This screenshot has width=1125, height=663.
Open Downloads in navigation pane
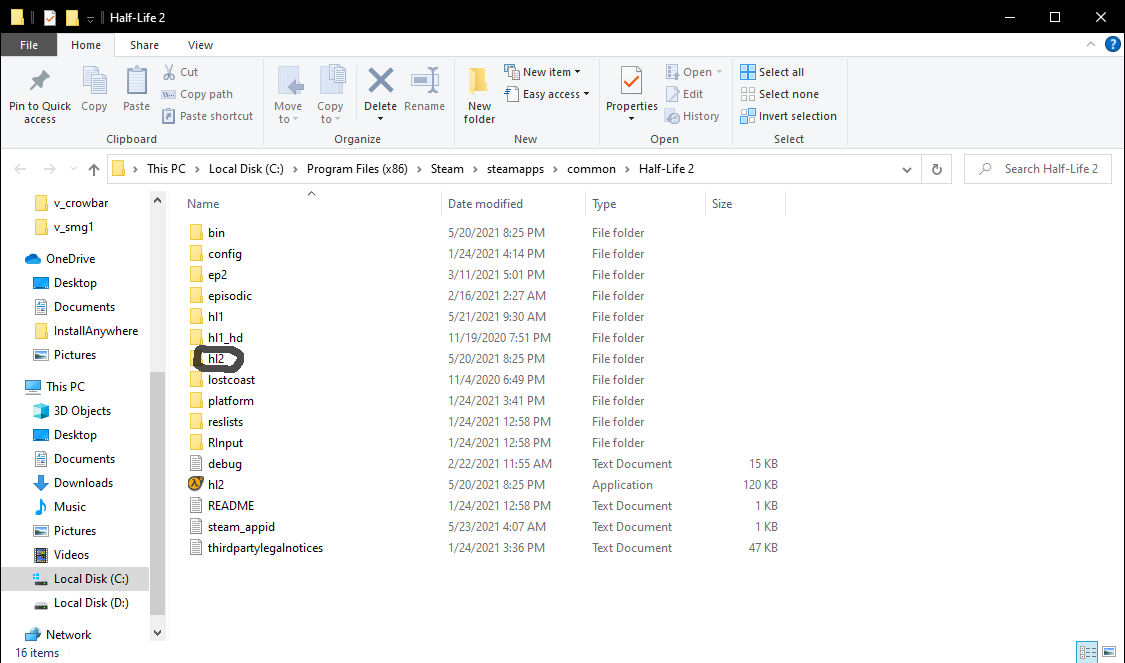pyautogui.click(x=83, y=483)
